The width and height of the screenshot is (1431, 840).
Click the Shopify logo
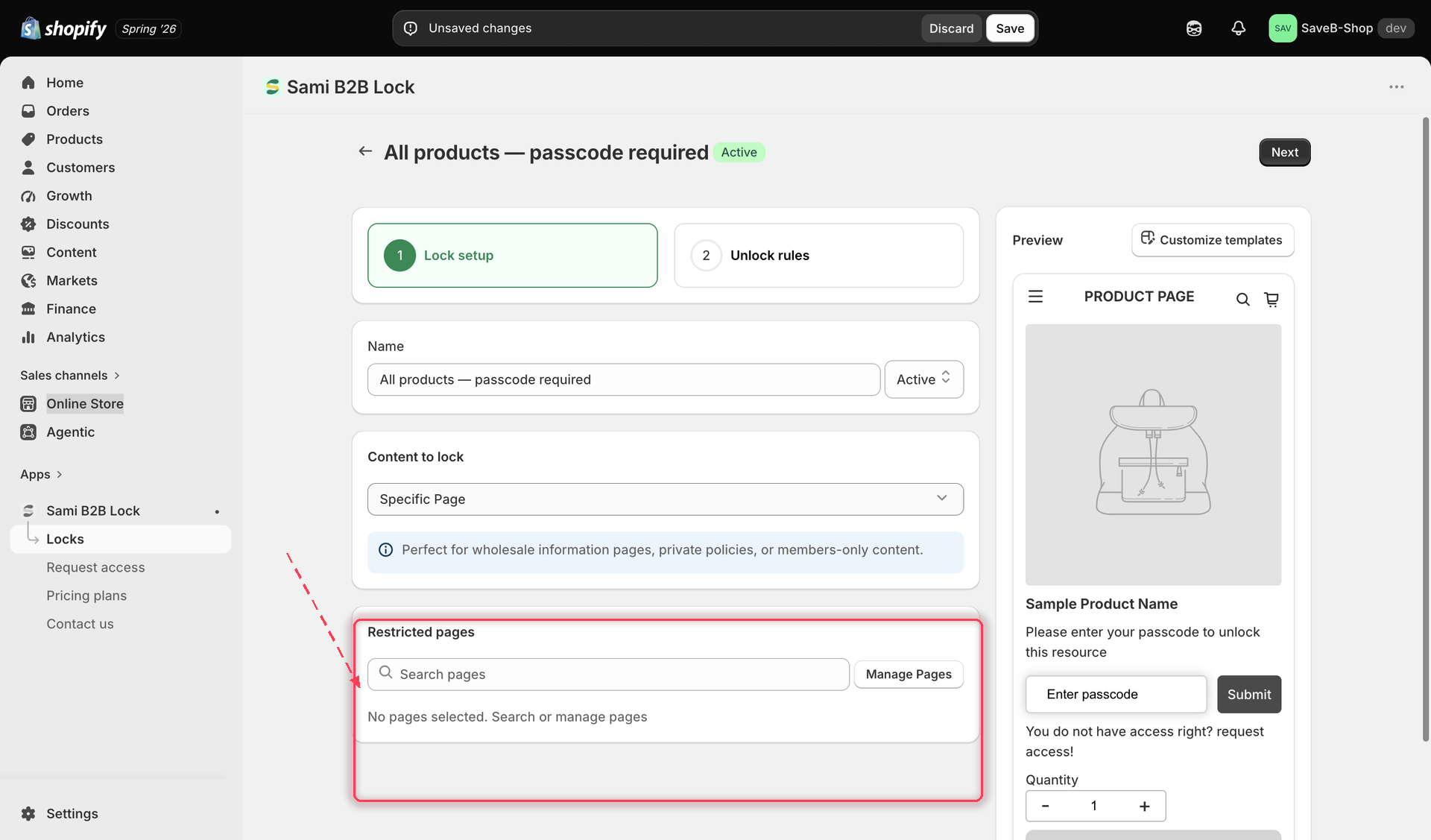point(64,28)
